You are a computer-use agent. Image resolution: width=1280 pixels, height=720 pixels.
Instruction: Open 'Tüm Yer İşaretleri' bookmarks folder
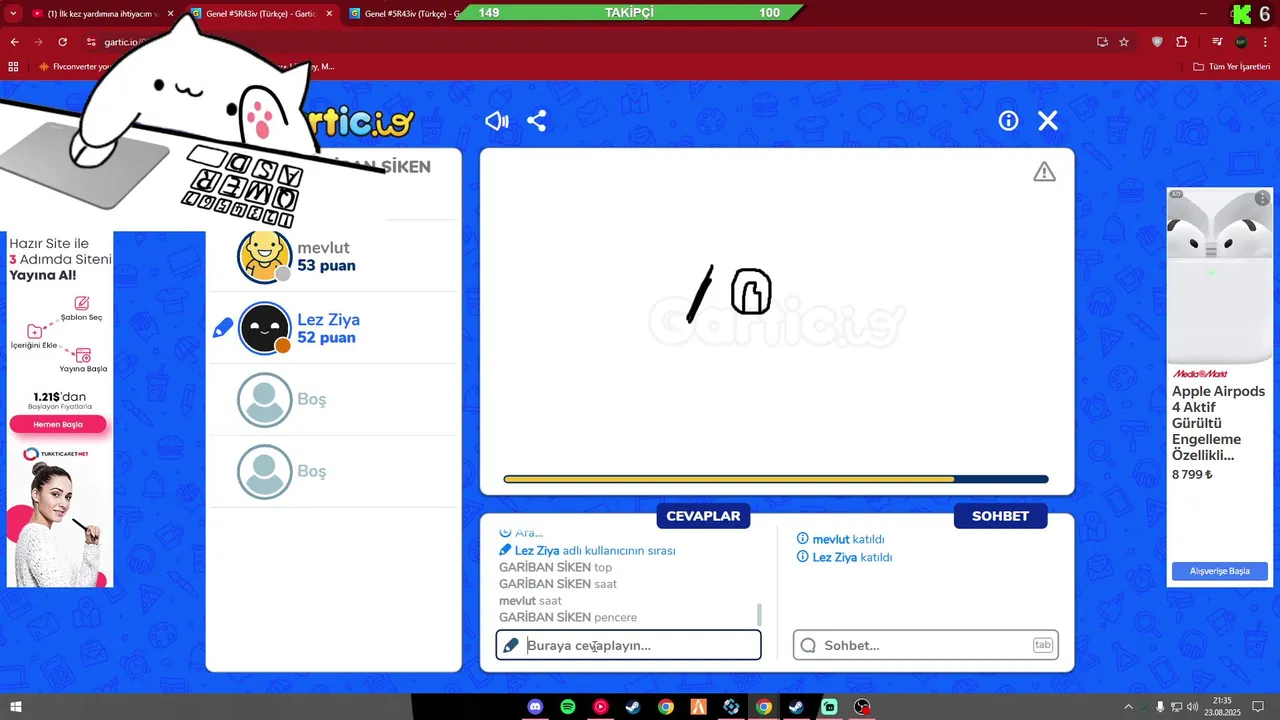(1232, 67)
